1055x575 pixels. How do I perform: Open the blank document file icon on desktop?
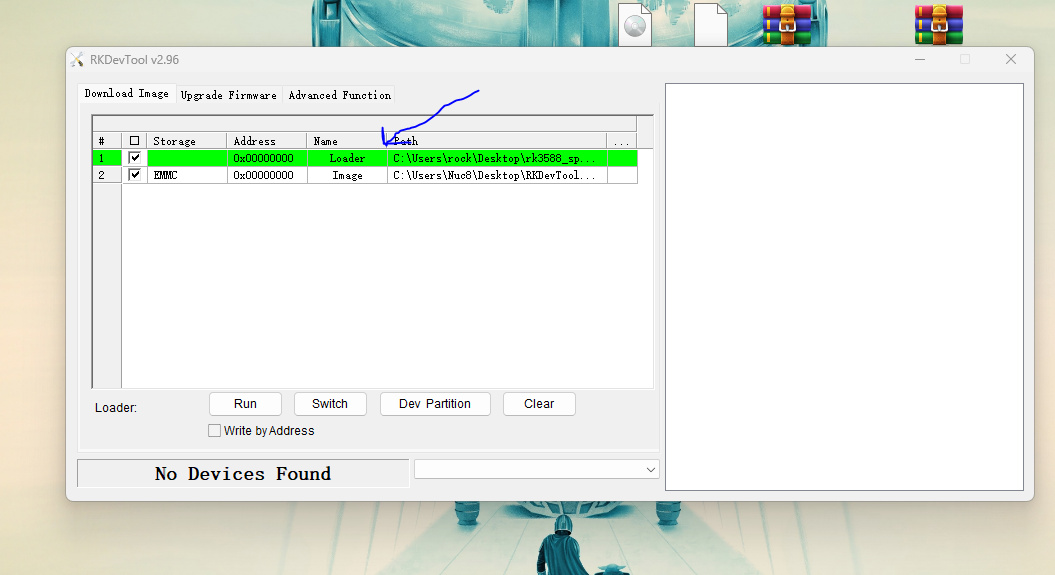pos(711,25)
